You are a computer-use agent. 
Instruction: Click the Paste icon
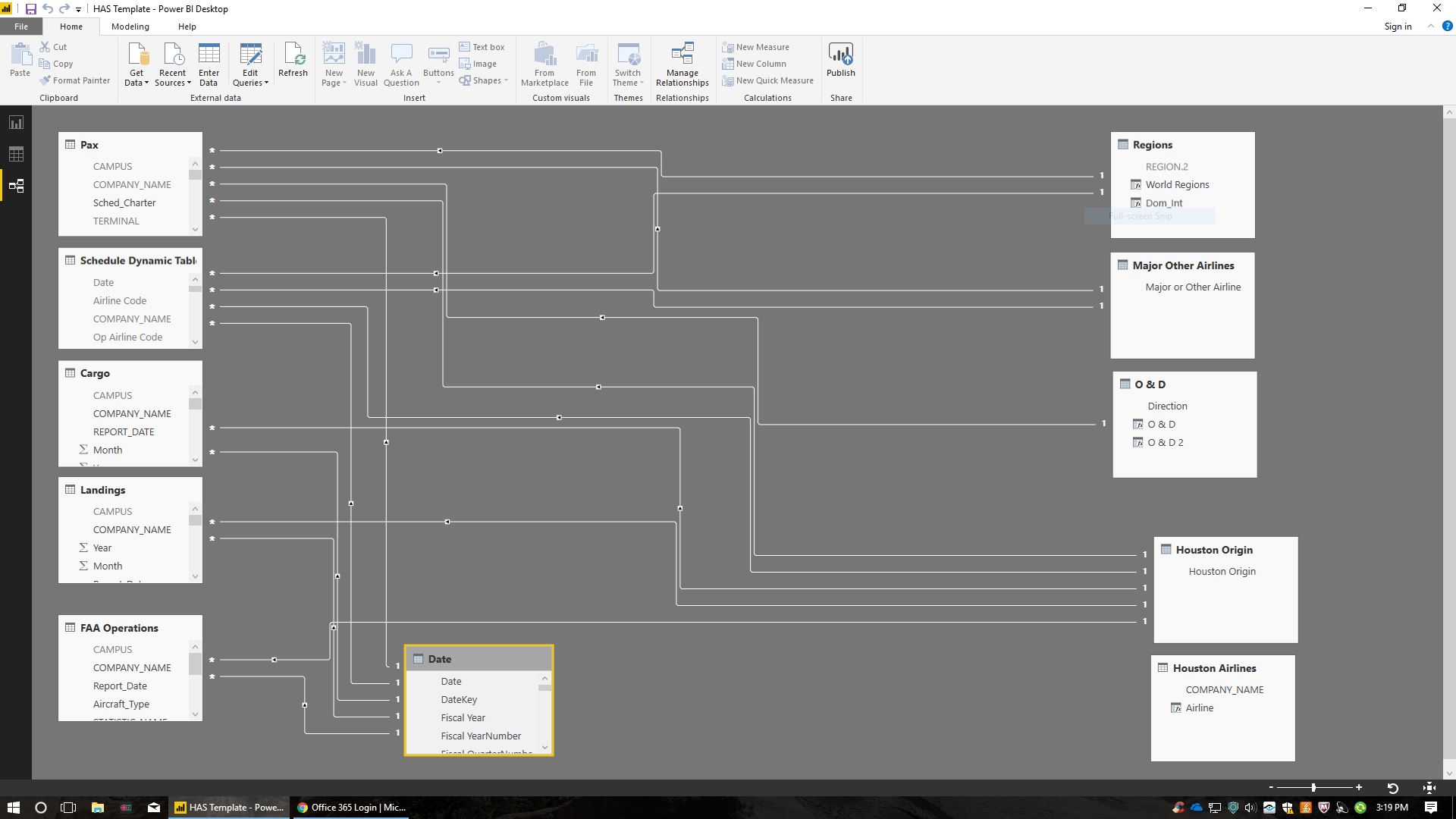point(20,60)
